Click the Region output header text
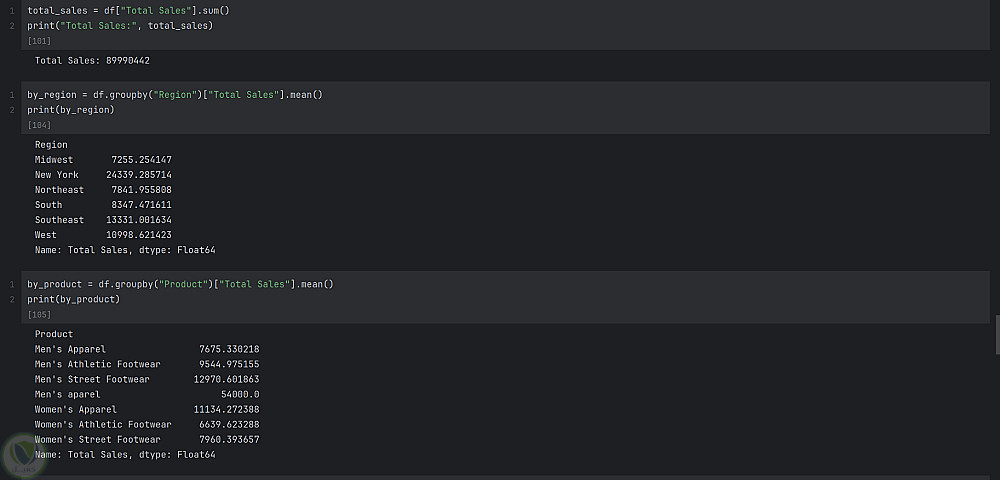The width and height of the screenshot is (1000, 480). click(x=51, y=145)
